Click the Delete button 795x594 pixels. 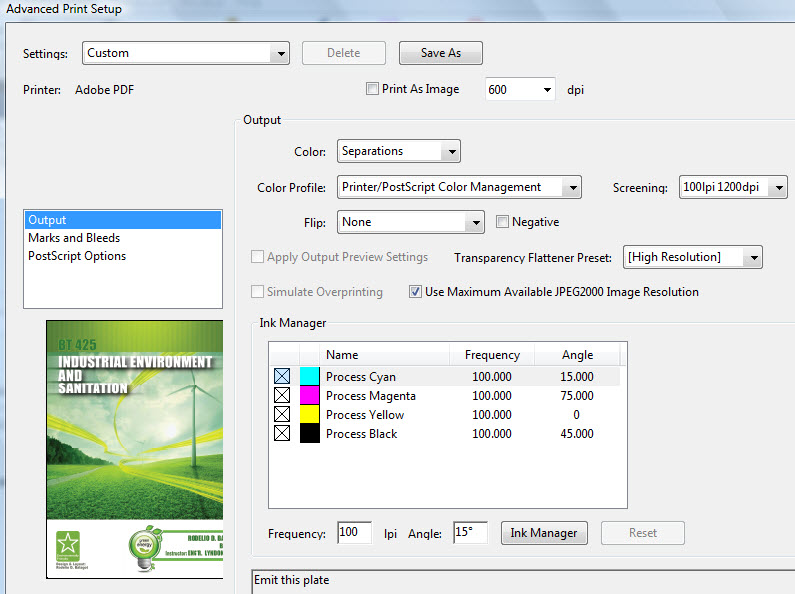[x=344, y=53]
